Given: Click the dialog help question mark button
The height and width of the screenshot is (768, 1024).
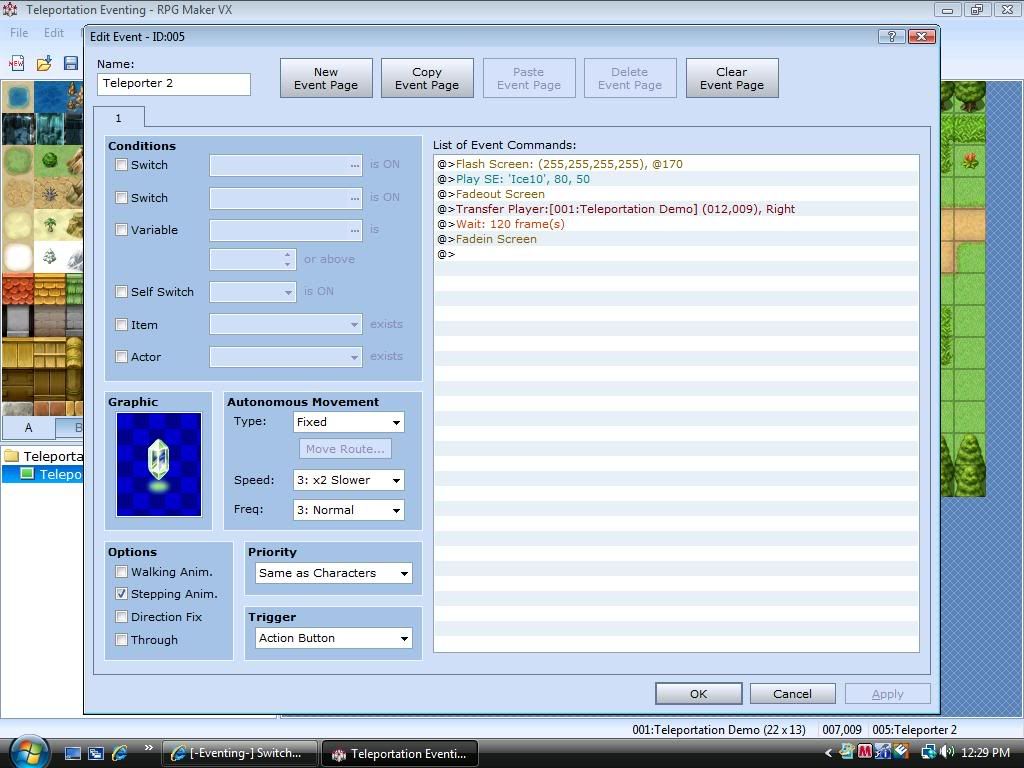Looking at the screenshot, I should pos(891,37).
